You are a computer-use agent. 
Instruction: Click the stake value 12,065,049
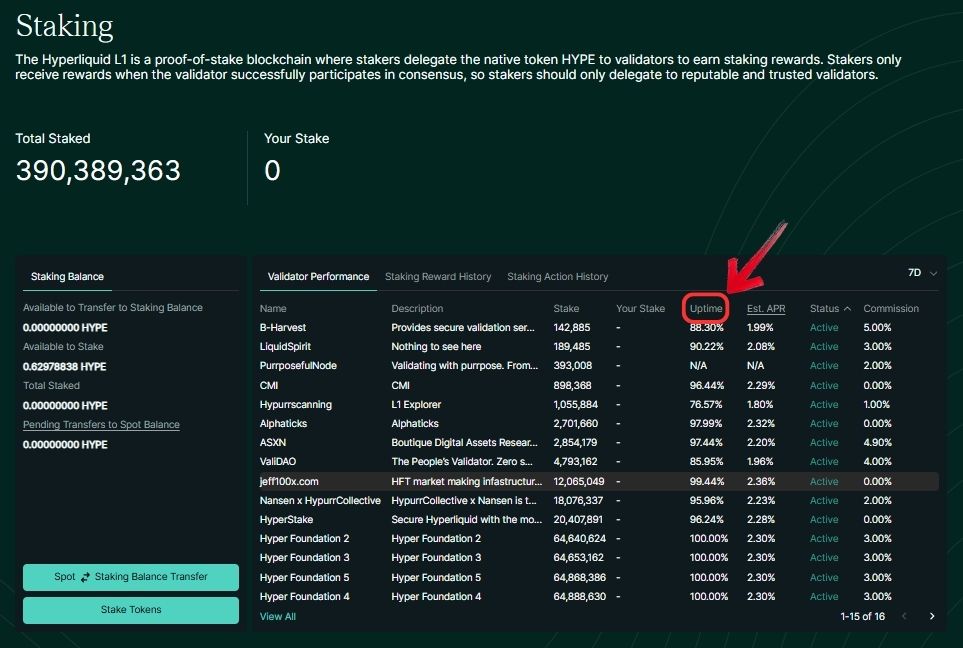[x=579, y=482]
